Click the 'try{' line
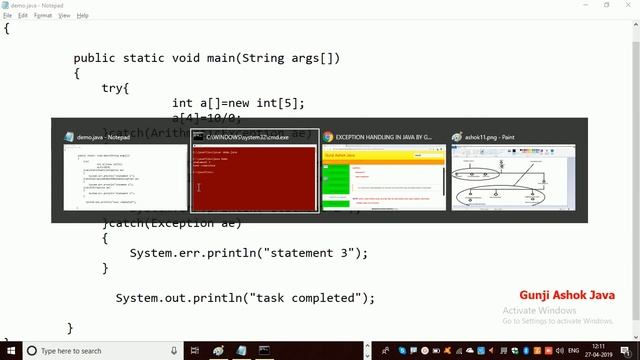Screen dimensions: 640x360 tap(115, 88)
